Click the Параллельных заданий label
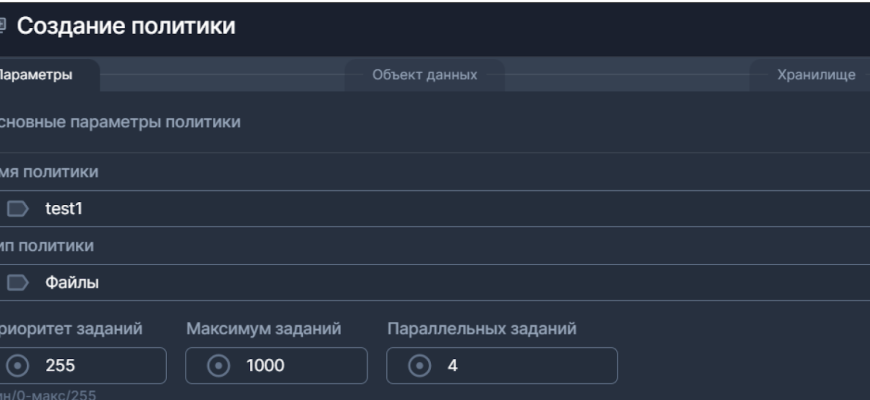The image size is (870, 400). pyautogui.click(x=481, y=328)
